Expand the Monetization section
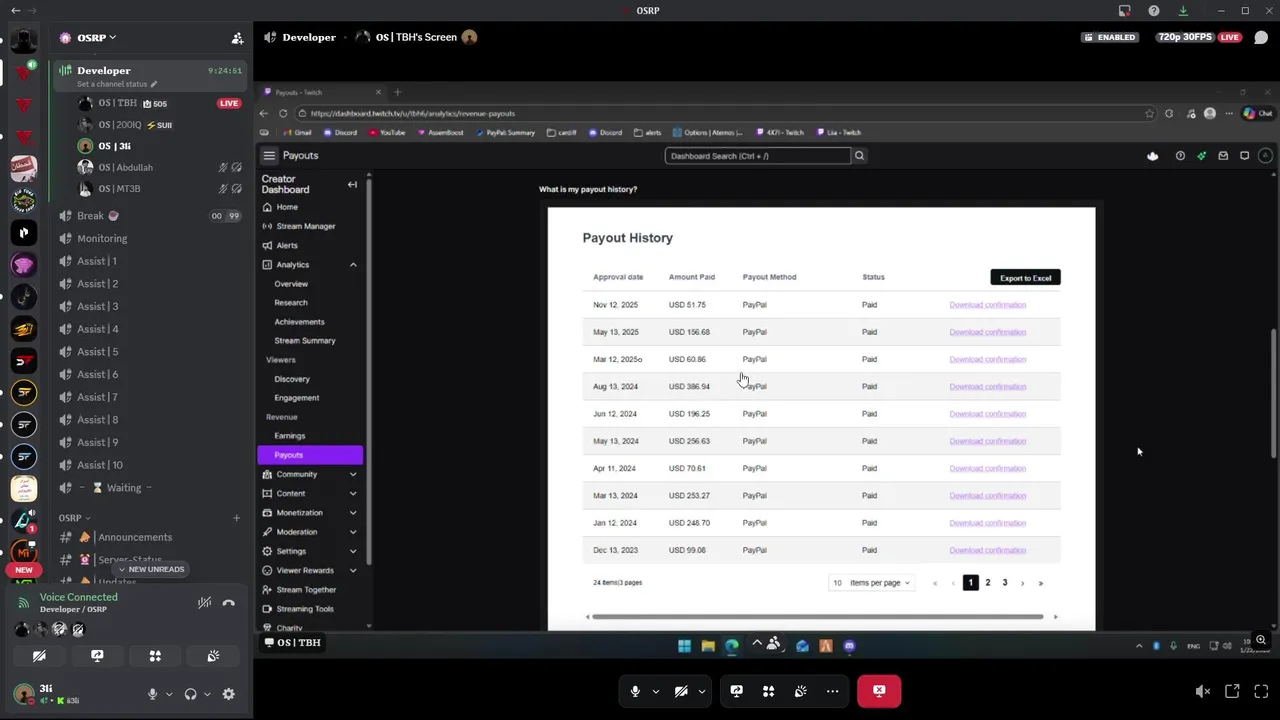 [x=310, y=513]
